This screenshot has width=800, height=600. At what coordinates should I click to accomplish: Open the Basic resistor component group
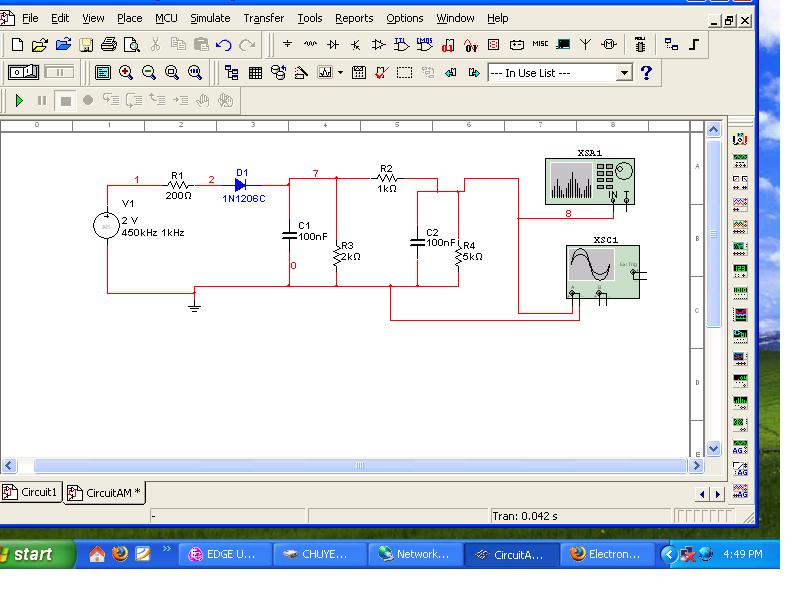[x=310, y=44]
